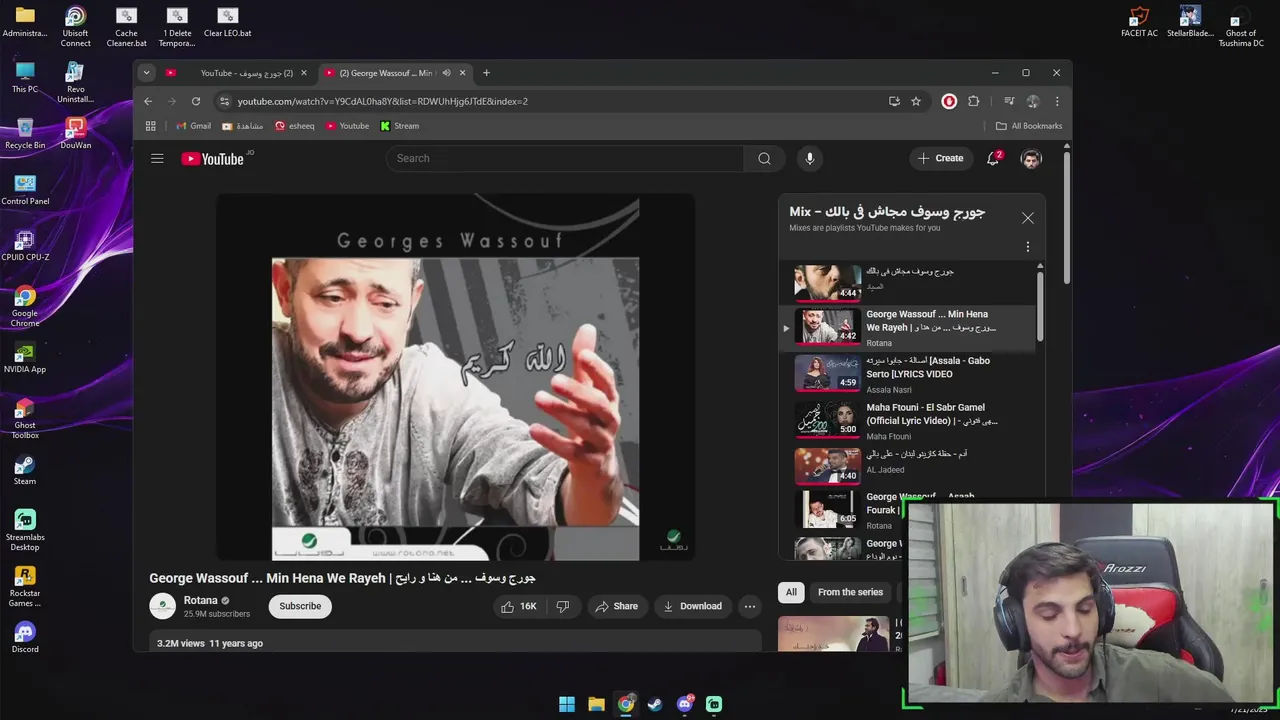
Task: Open Chrome extensions puzzle icon
Action: [x=974, y=101]
